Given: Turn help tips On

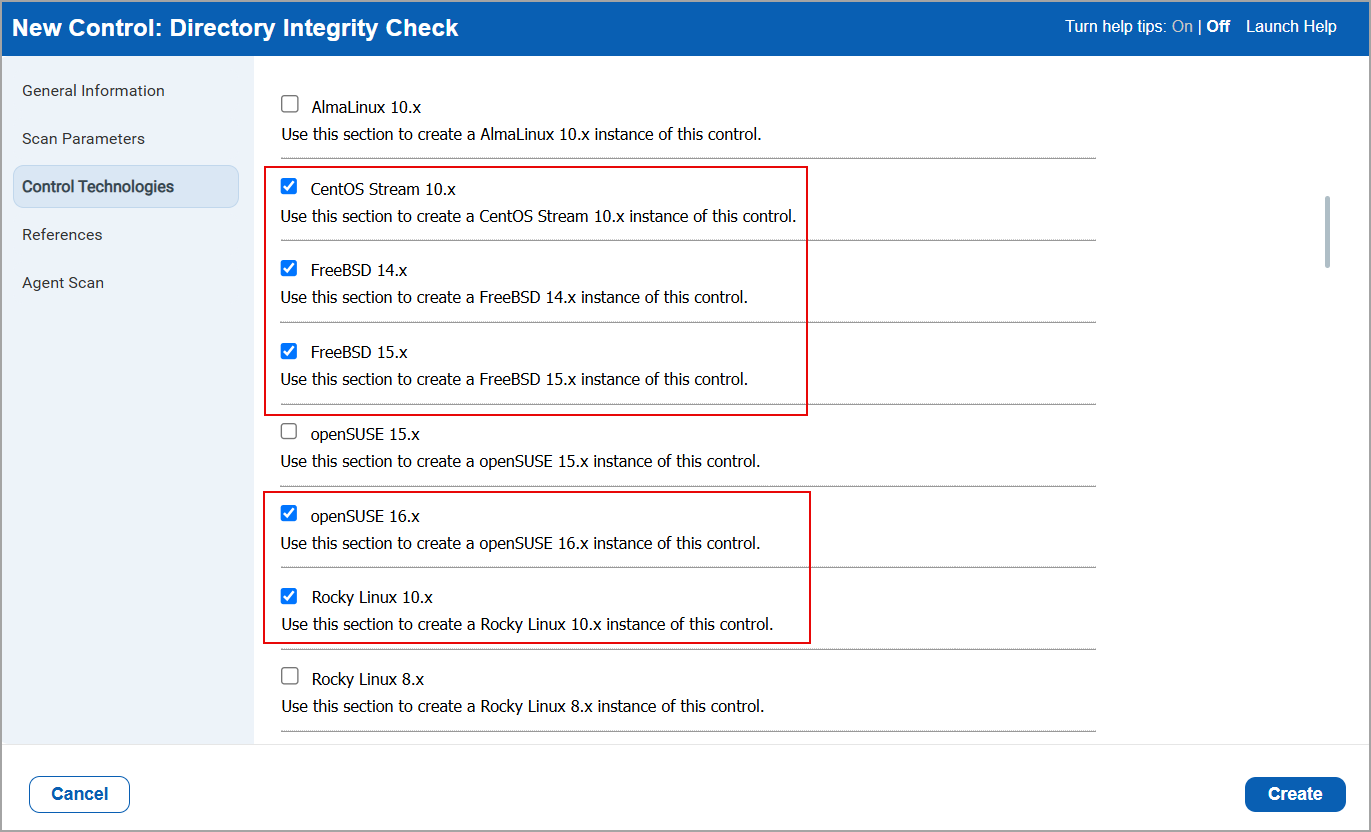Looking at the screenshot, I should pyautogui.click(x=1182, y=27).
